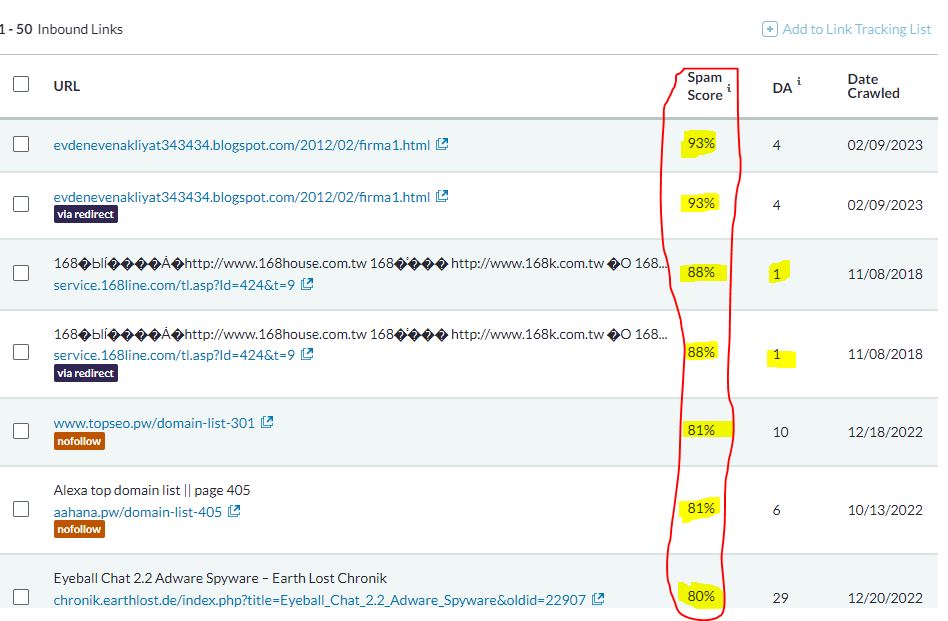
Task: Click external link icon beside service.168line.com
Action: pyautogui.click(x=309, y=284)
